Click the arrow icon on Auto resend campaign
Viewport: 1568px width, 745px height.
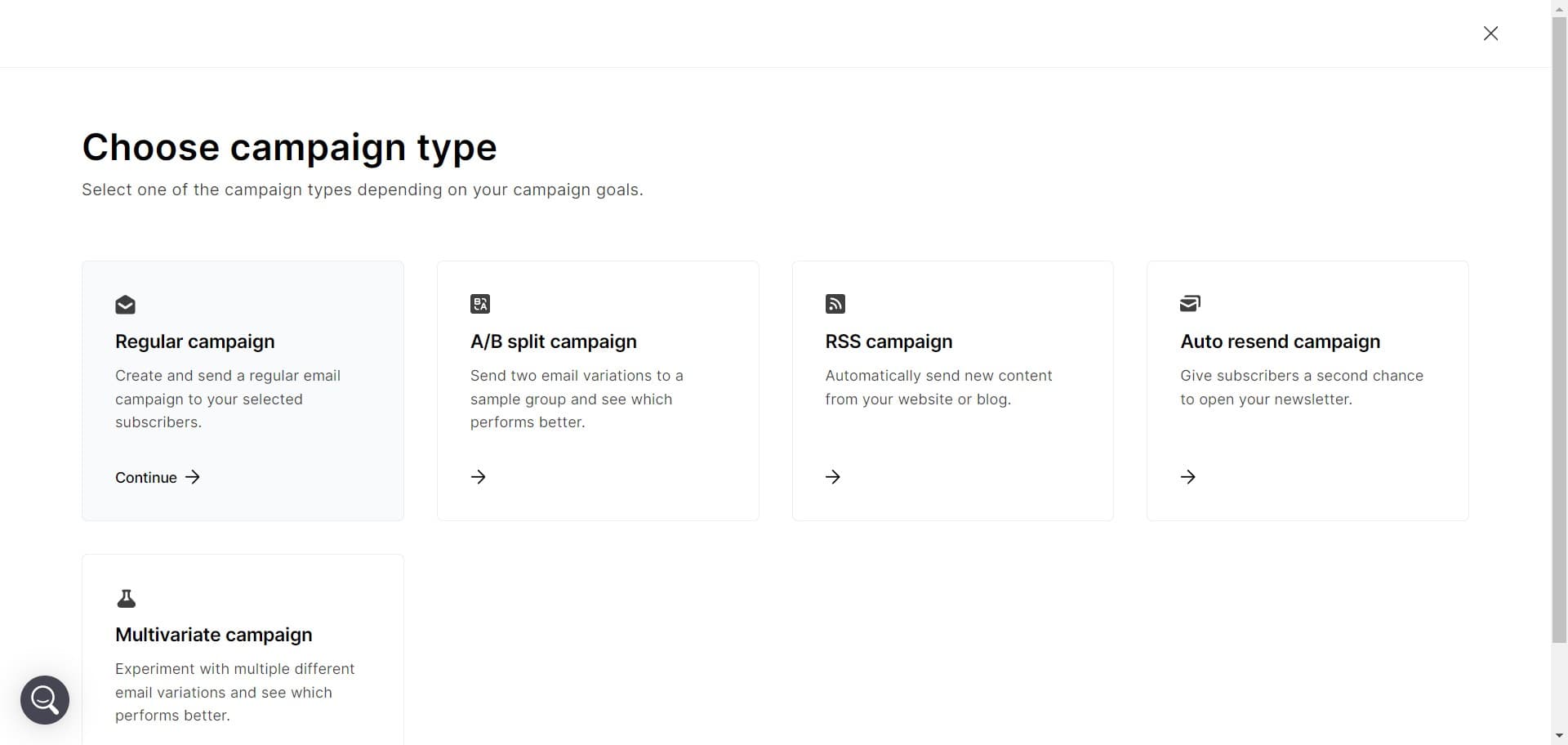[1188, 477]
